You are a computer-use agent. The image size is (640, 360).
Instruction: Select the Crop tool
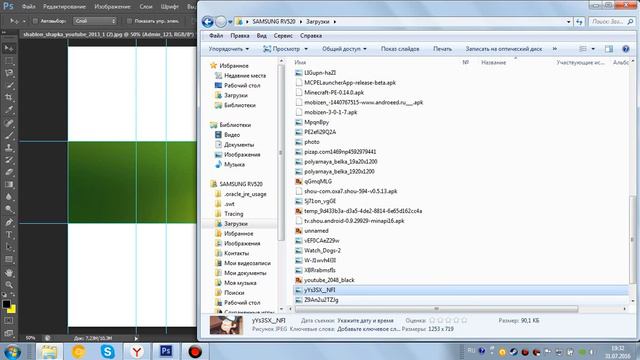coord(9,98)
